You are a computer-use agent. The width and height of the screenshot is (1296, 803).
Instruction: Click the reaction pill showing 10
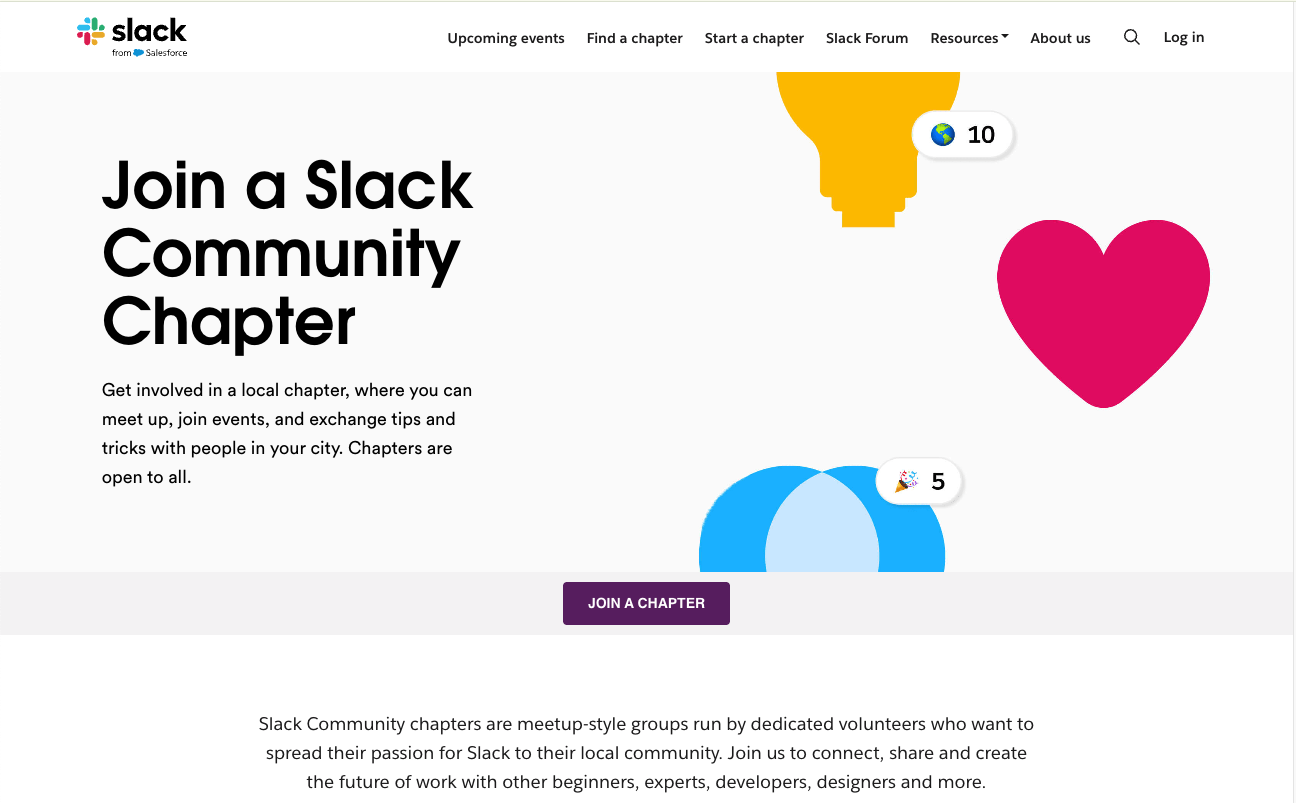tap(963, 134)
